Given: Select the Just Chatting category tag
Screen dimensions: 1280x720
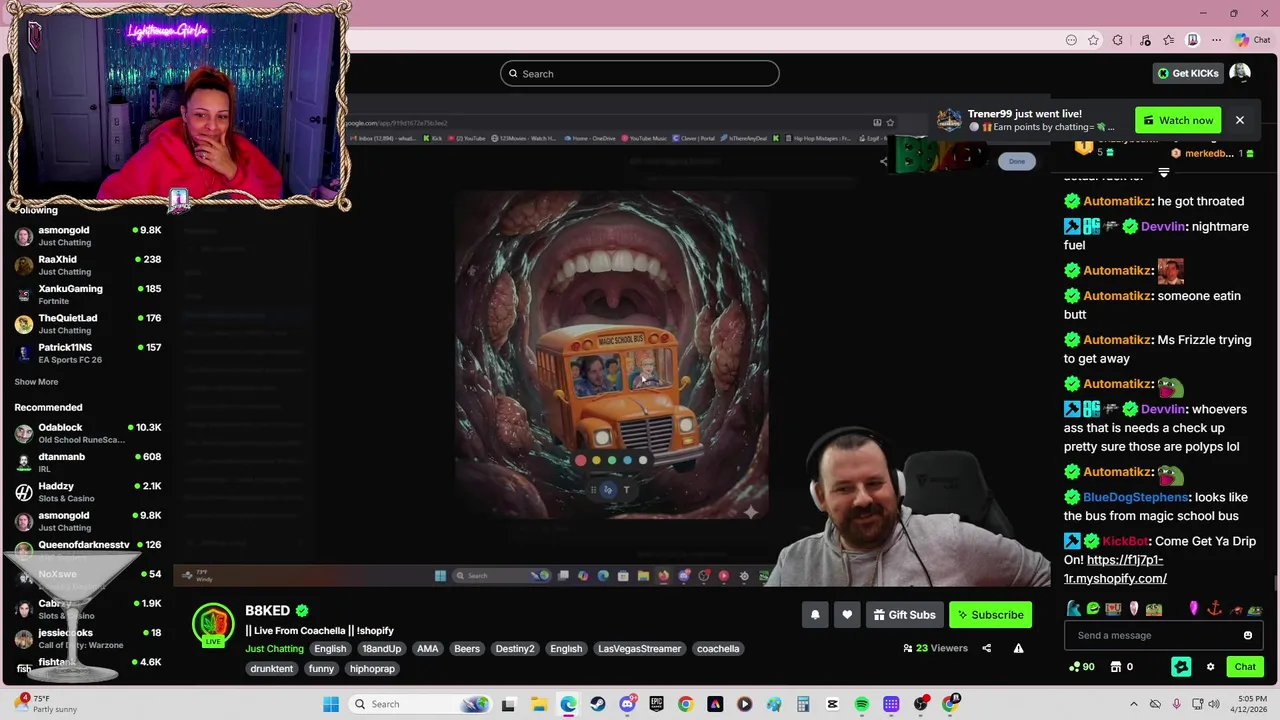Looking at the screenshot, I should [274, 649].
